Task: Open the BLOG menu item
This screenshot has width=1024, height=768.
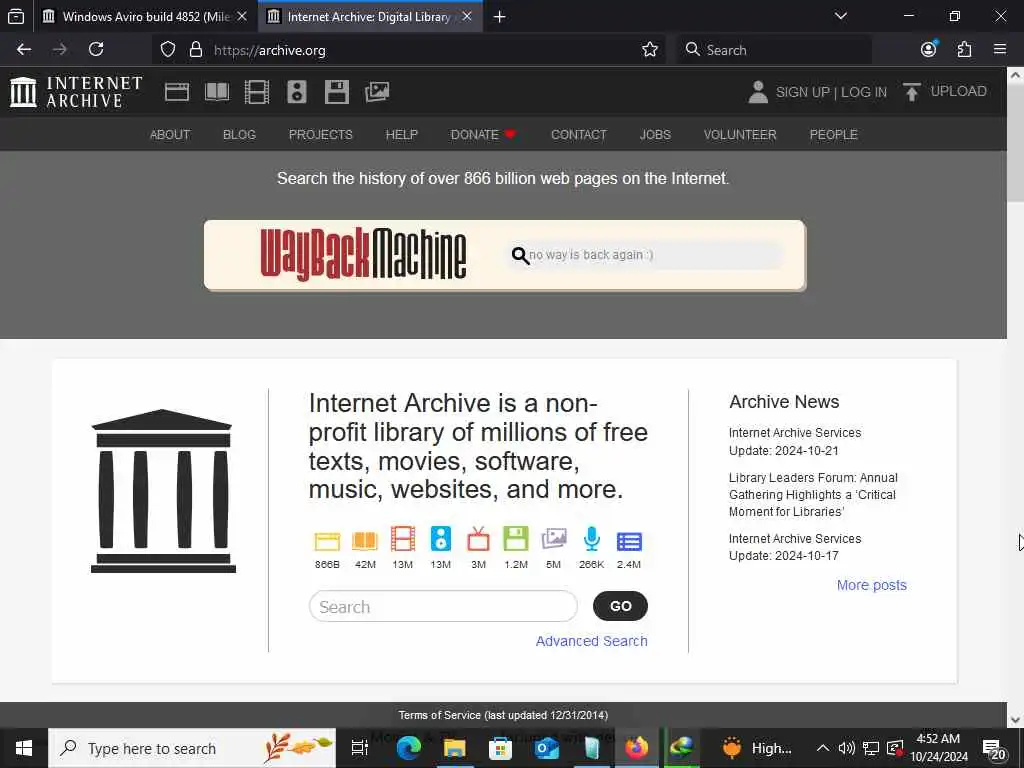Action: point(239,135)
